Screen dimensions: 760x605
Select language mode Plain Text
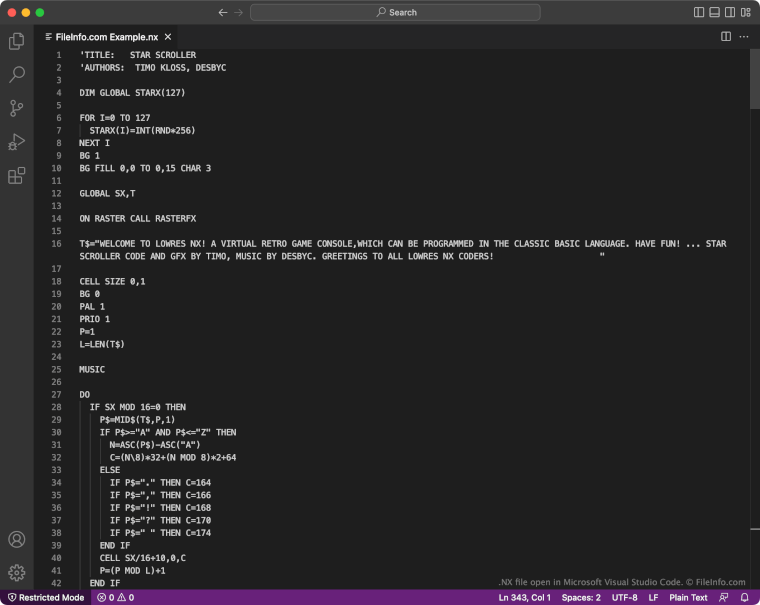[x=688, y=597]
